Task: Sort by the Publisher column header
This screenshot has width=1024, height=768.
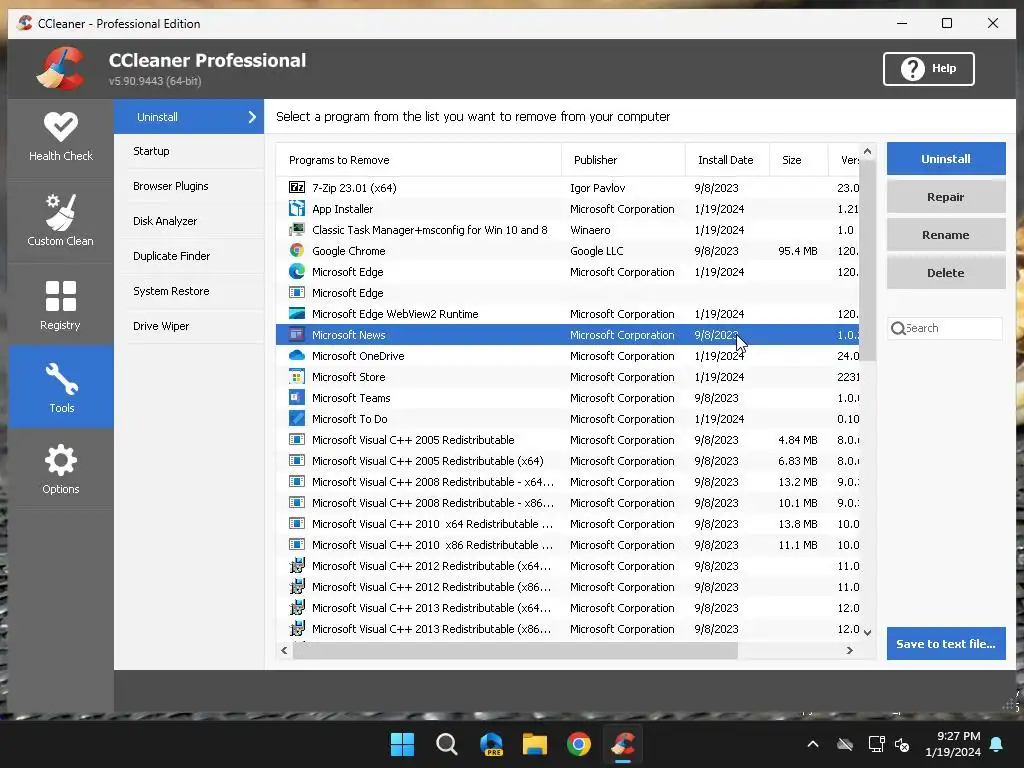Action: coord(623,160)
